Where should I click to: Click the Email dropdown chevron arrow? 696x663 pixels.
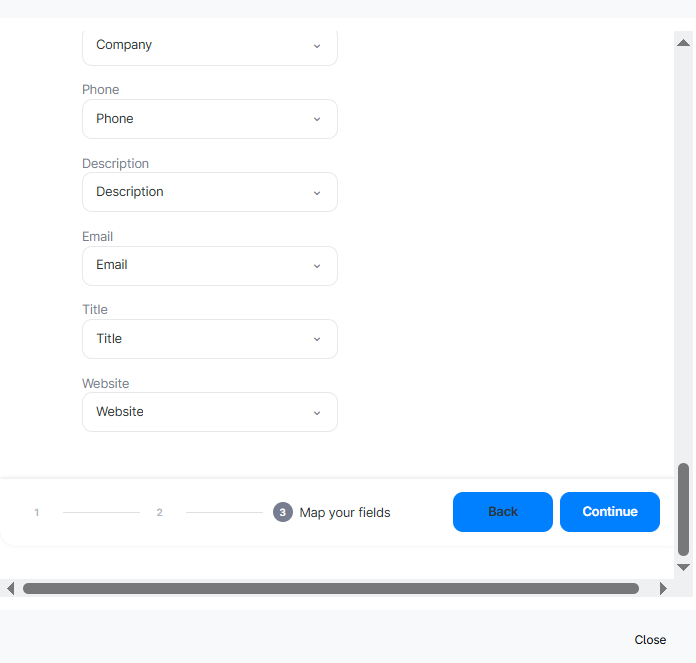click(x=317, y=266)
